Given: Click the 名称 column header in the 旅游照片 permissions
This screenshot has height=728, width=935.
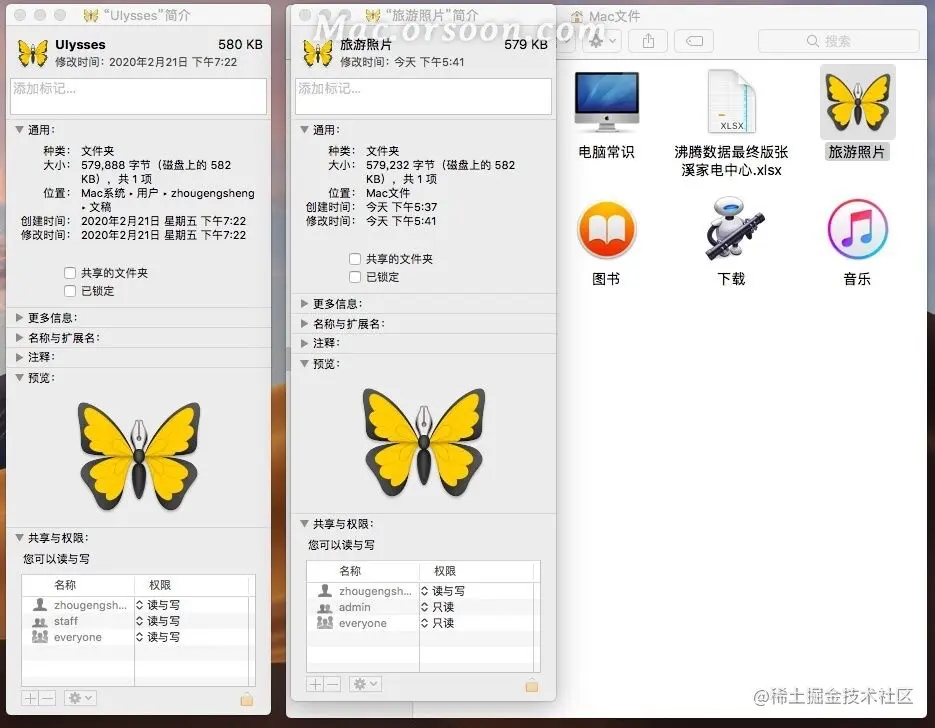Looking at the screenshot, I should coord(351,571).
